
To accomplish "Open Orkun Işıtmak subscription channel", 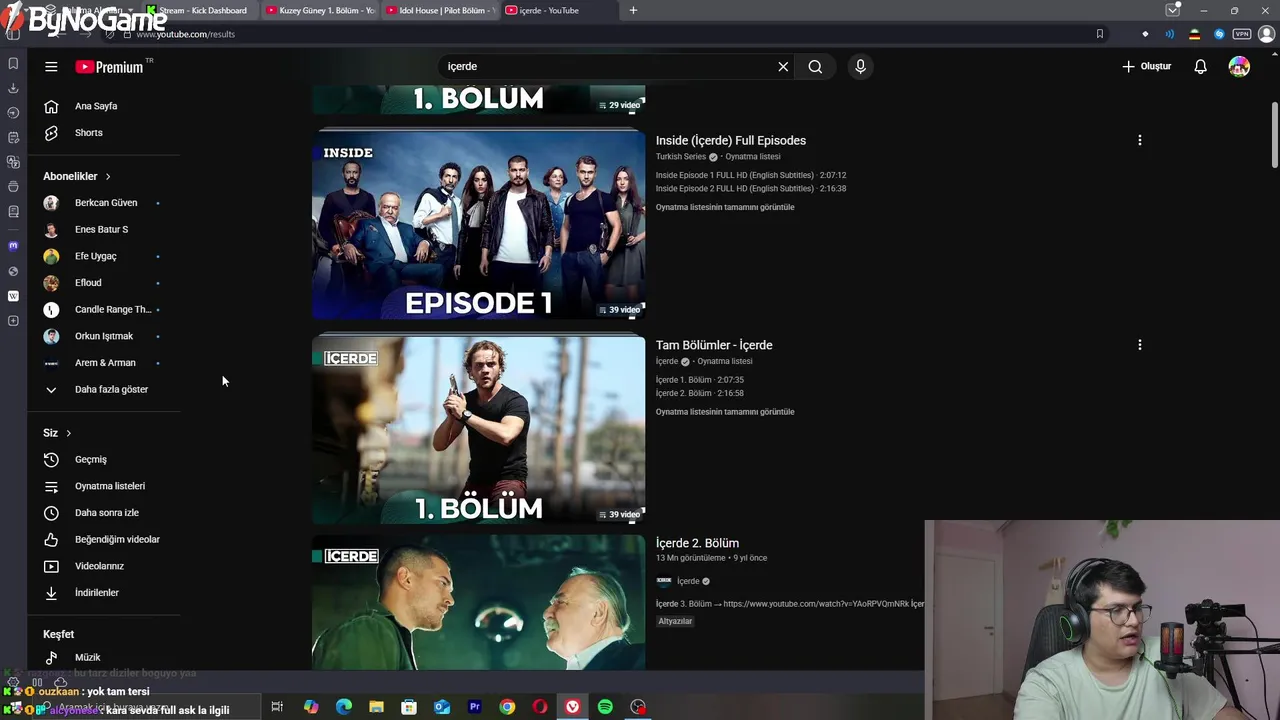I will coord(104,336).
